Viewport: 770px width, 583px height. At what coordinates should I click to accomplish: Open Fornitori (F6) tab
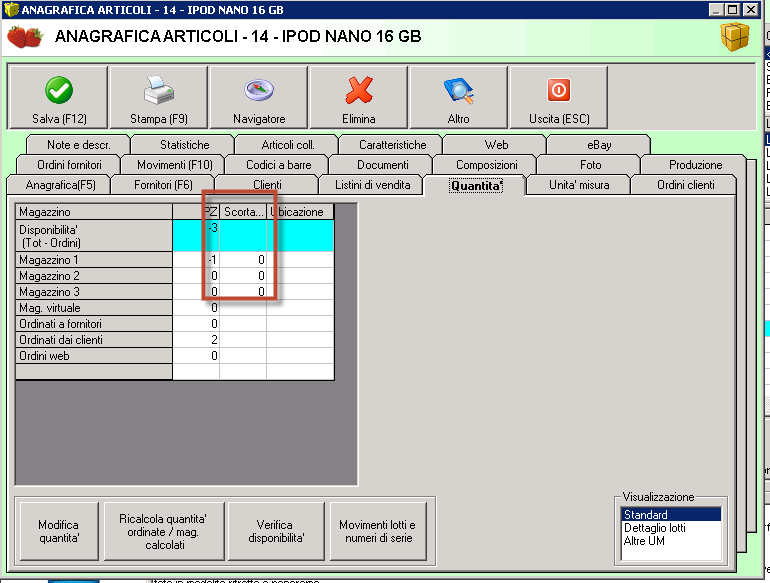(164, 185)
